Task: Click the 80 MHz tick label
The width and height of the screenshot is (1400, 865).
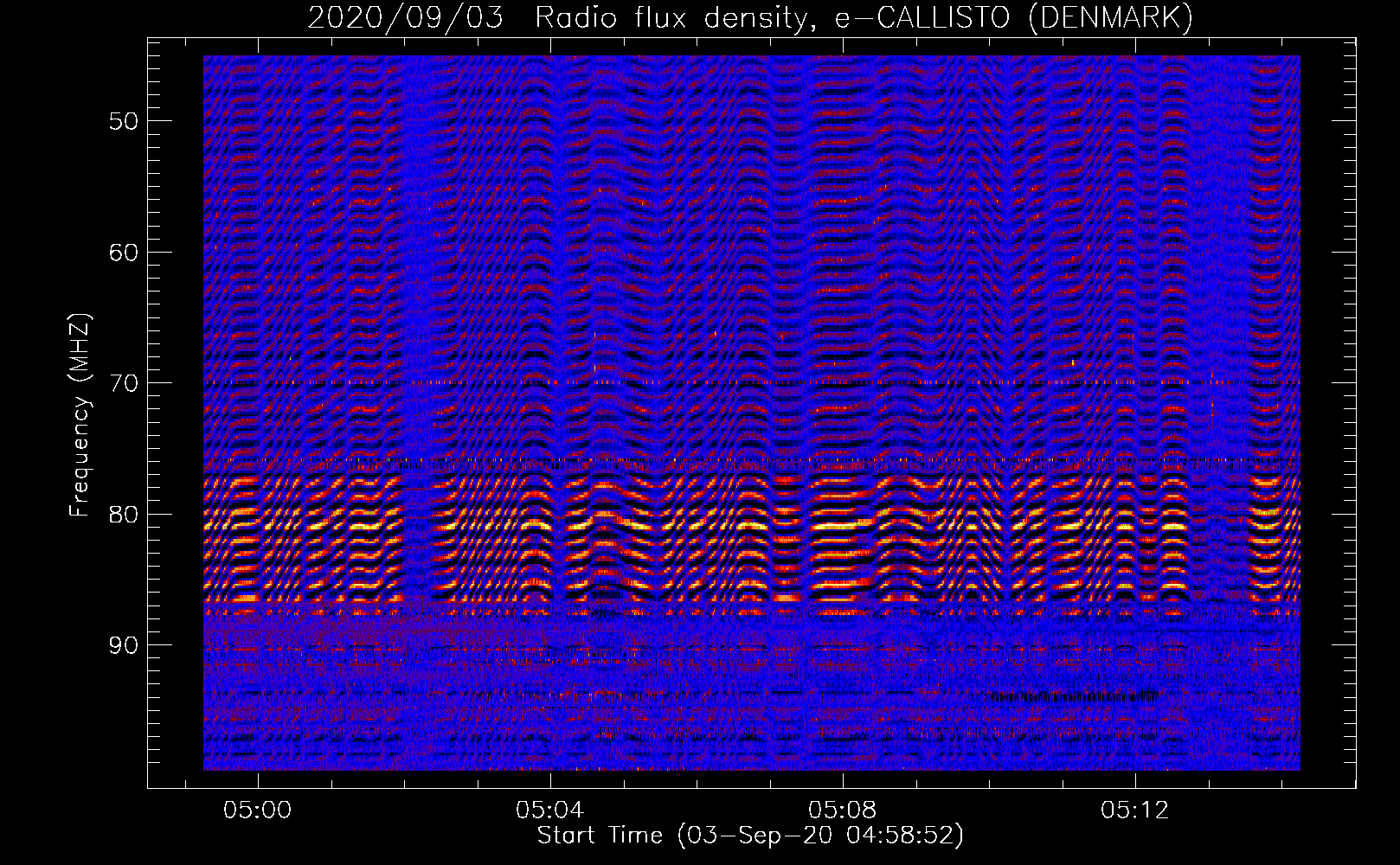Action: (x=124, y=515)
